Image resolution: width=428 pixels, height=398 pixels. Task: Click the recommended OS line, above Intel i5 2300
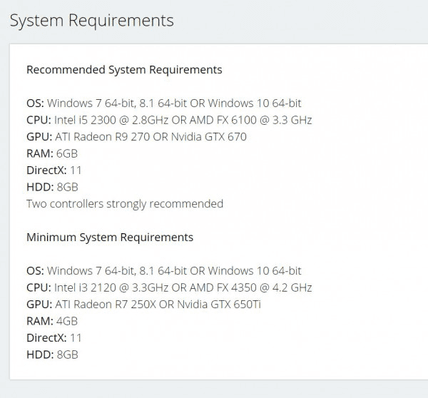[164, 103]
